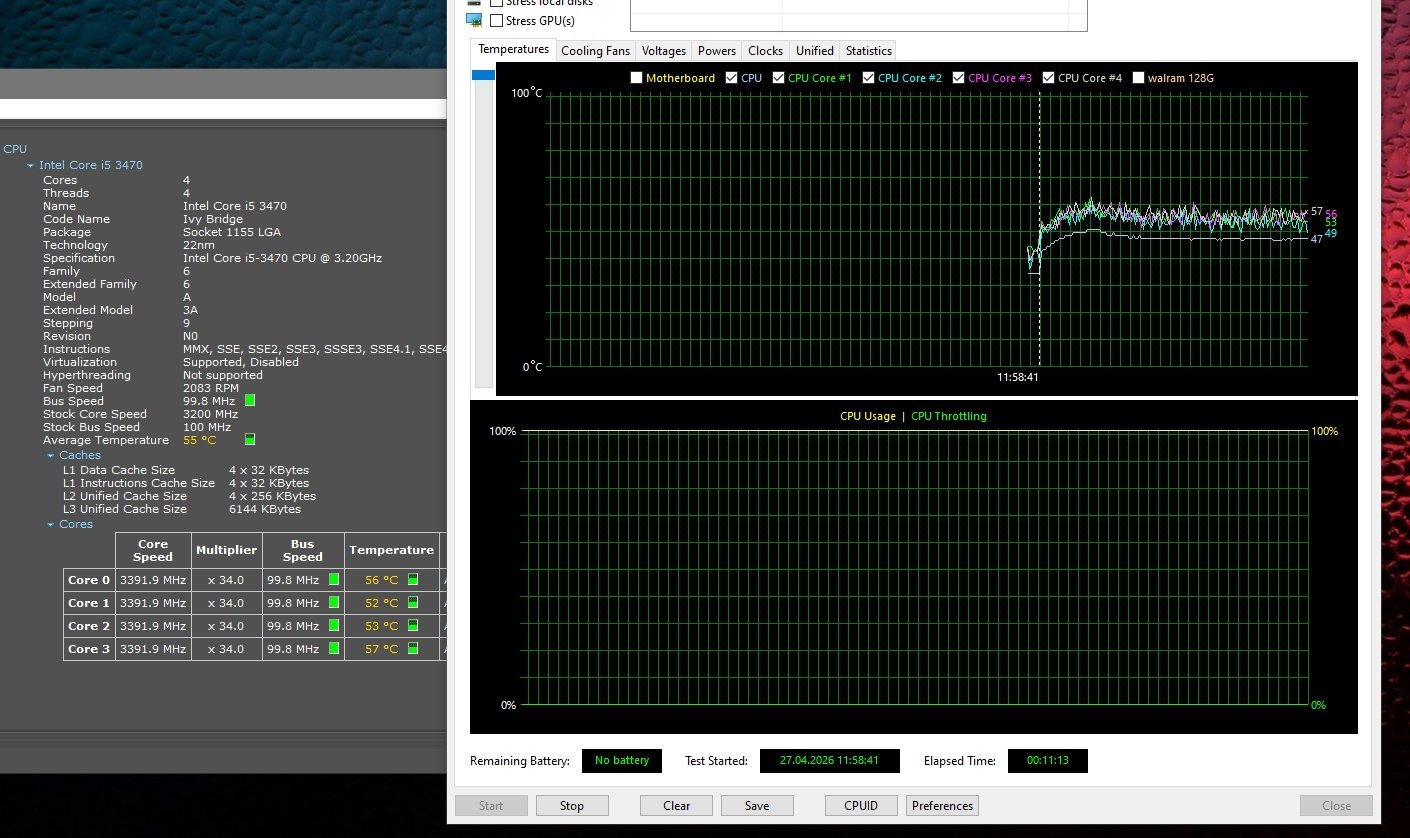
Task: Click the GPU icon beside Stress GPU(s)
Action: [x=474, y=20]
